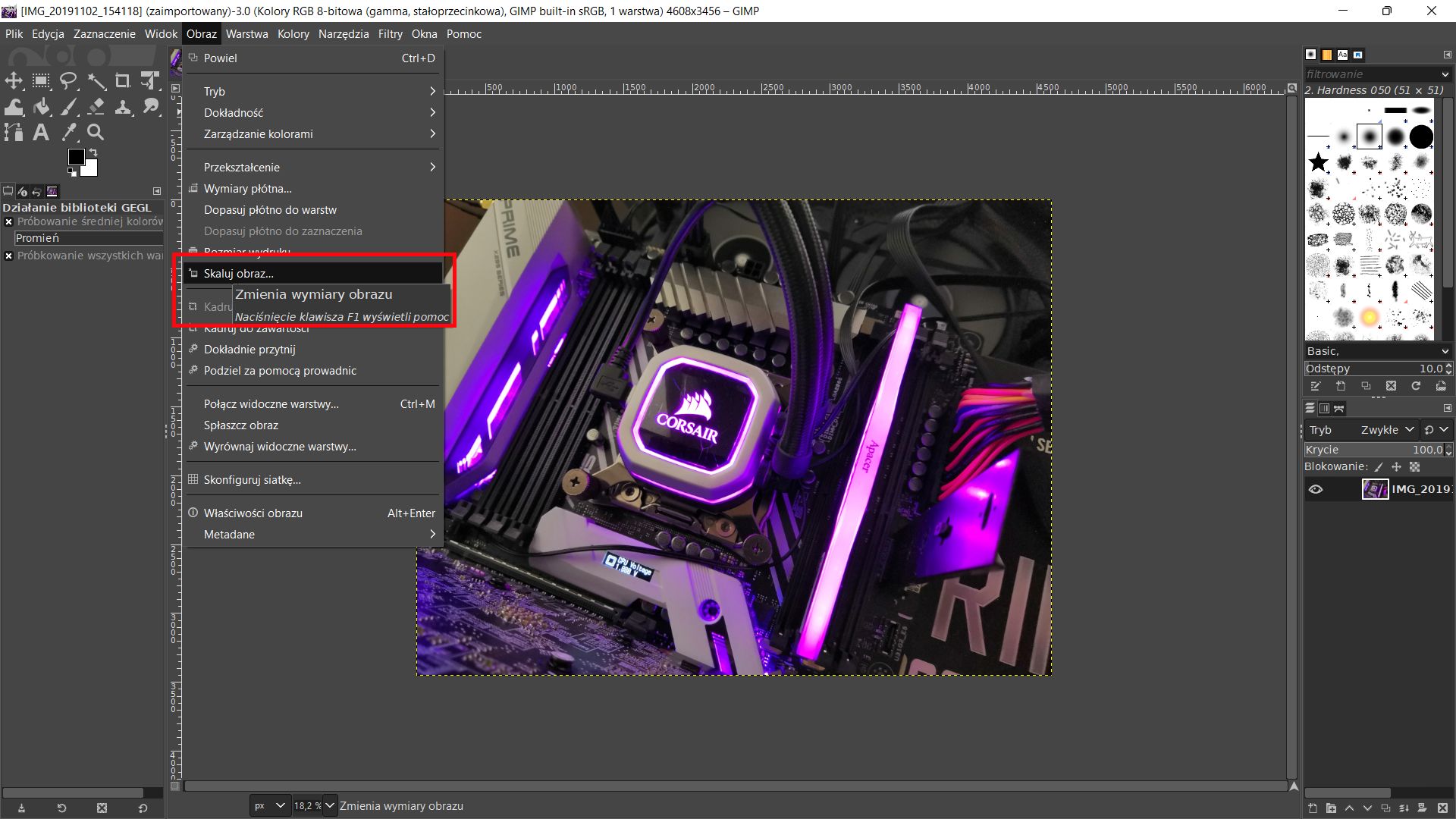Image resolution: width=1456 pixels, height=819 pixels.
Task: Activate the Zoom magnifier tool
Action: (96, 132)
